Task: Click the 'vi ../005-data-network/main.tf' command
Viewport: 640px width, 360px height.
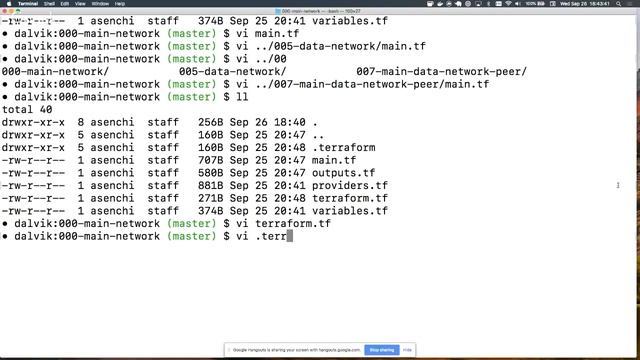Action: [331, 46]
